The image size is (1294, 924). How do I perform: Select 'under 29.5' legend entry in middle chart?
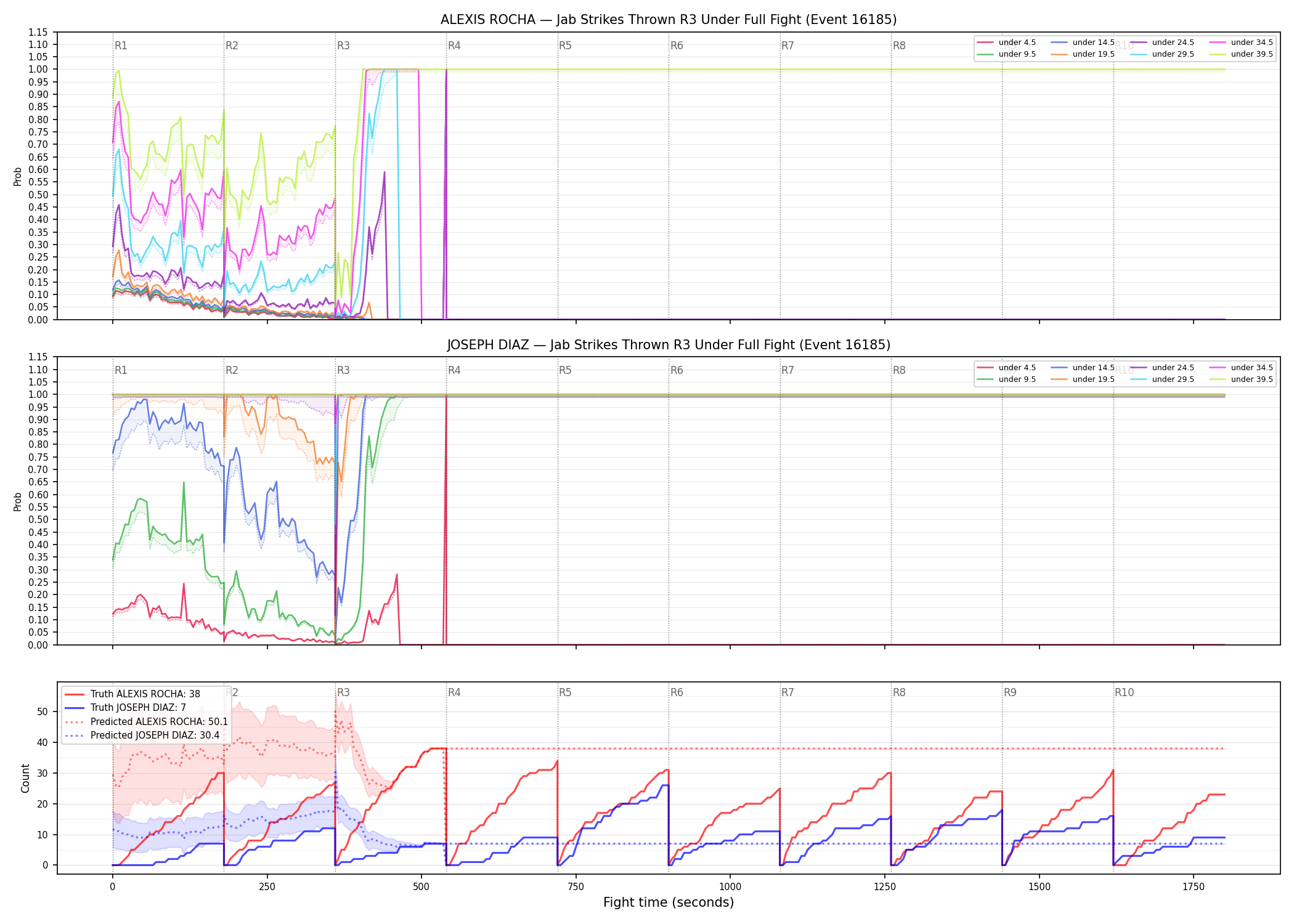point(1163,379)
